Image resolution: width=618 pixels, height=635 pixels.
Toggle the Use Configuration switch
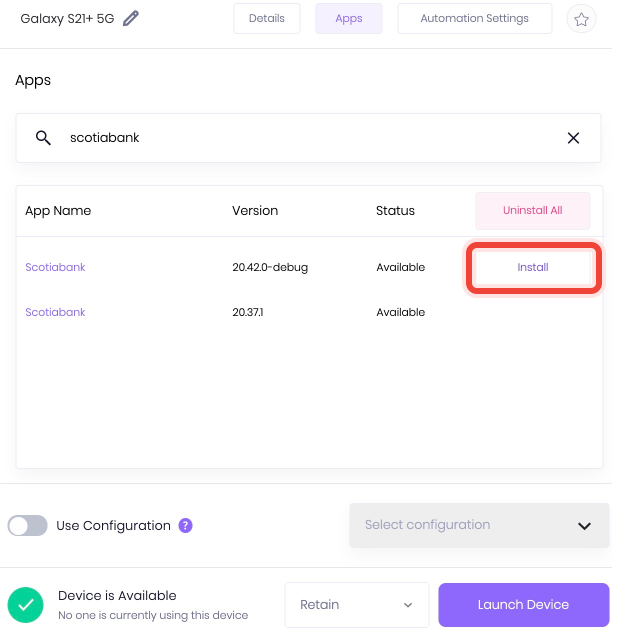(x=28, y=526)
